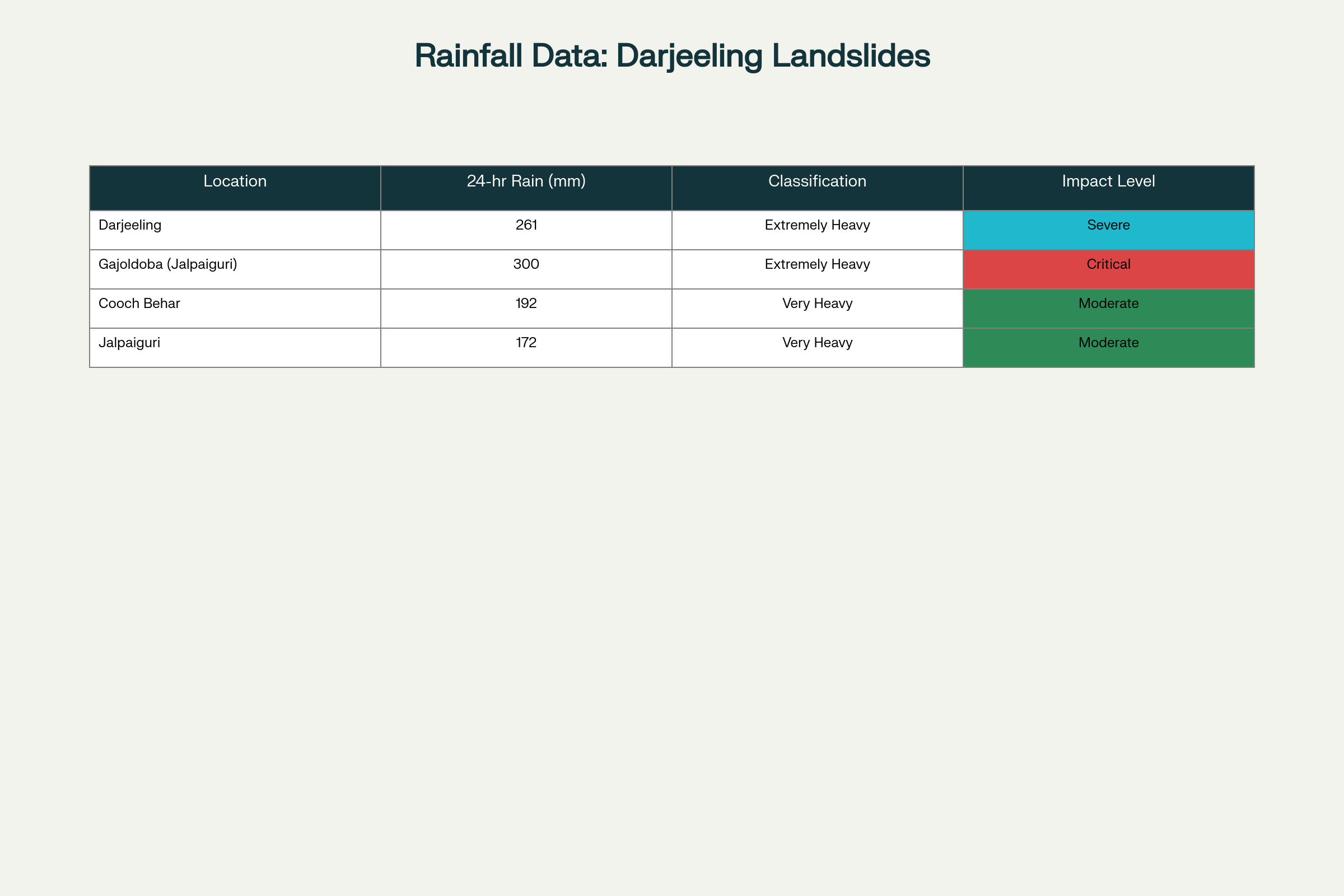Viewport: 1344px width, 896px height.
Task: Click the 'Classification' column header
Action: (817, 181)
